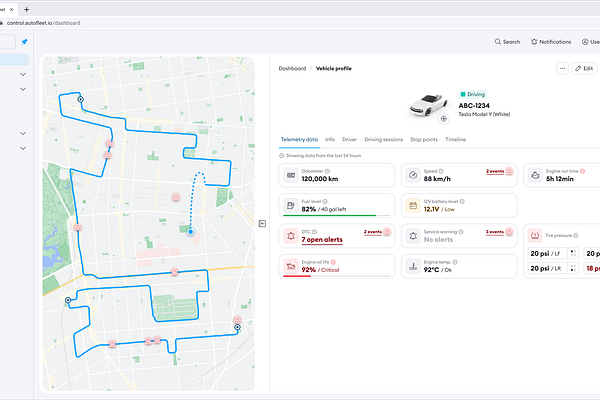
Task: Open Search in the top bar
Action: (x=507, y=42)
